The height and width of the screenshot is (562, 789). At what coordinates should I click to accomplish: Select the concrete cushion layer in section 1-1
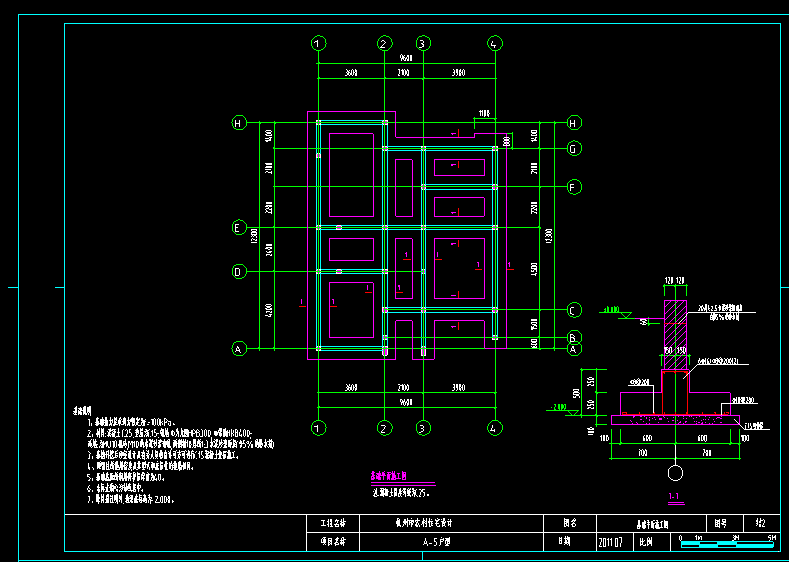(675, 420)
